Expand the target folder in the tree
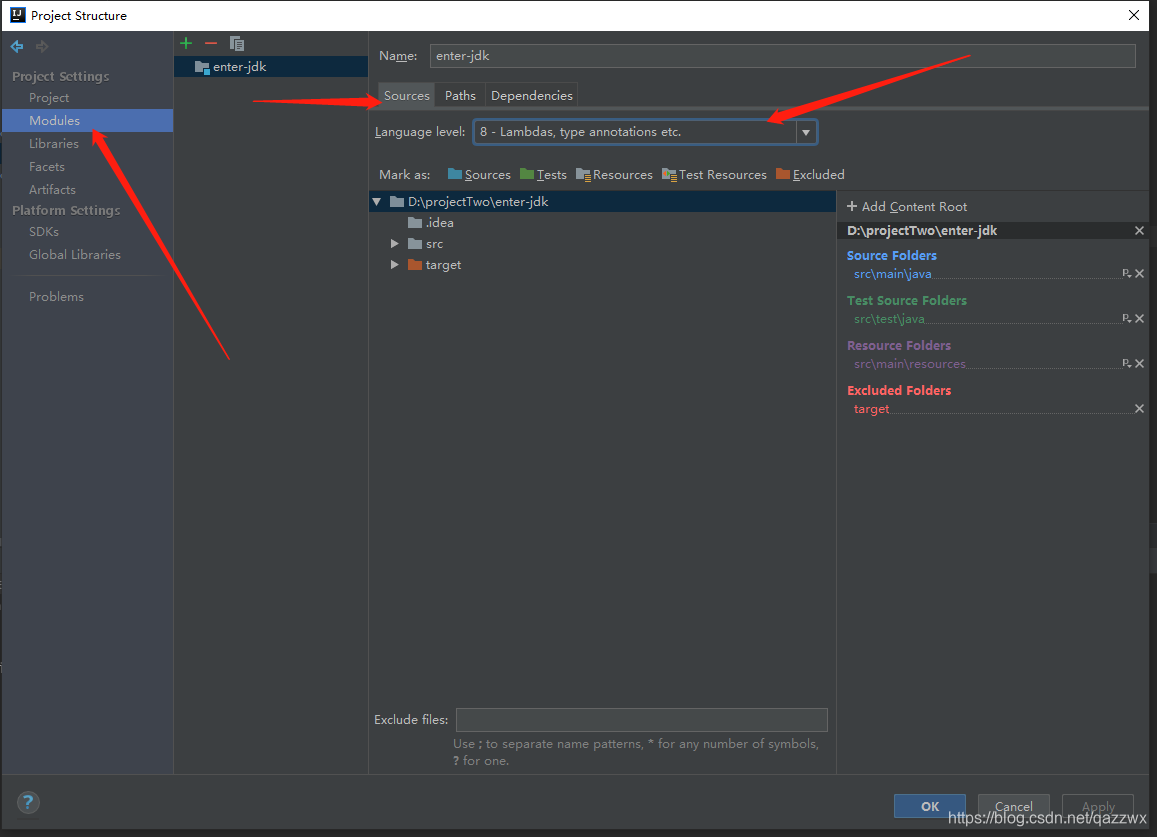 (x=394, y=264)
